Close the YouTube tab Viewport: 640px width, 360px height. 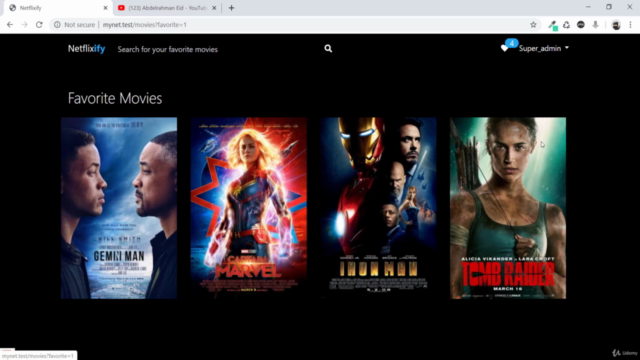[214, 8]
